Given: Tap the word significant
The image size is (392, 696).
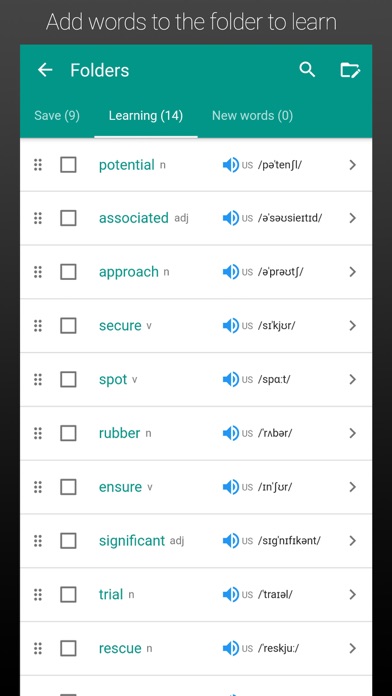Looking at the screenshot, I should (132, 541).
